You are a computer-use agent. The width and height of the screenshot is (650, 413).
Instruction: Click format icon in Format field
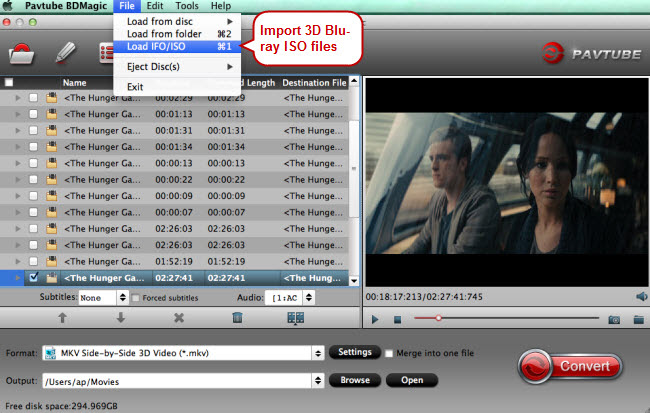point(51,353)
